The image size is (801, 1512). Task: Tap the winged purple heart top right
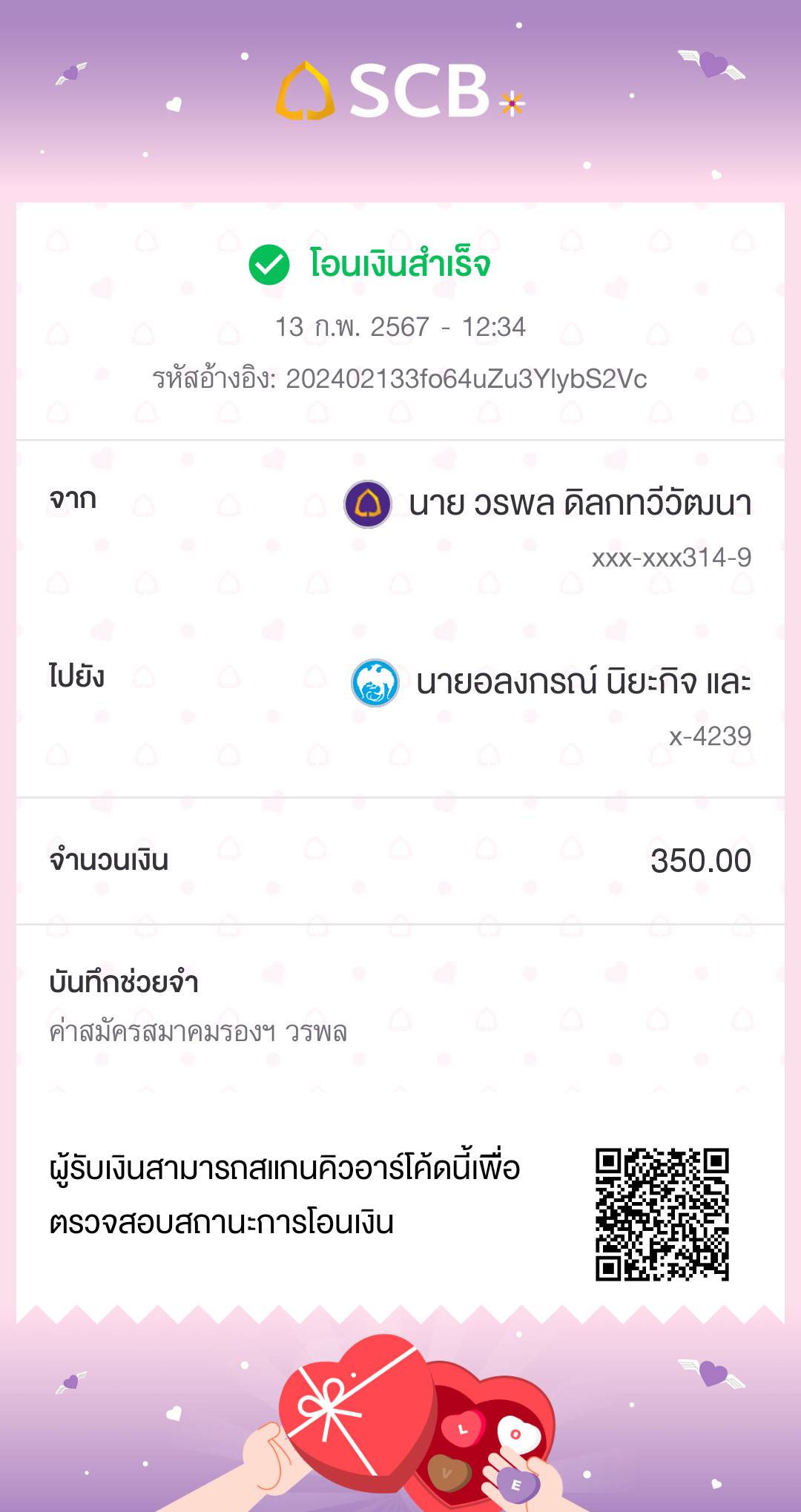click(713, 65)
